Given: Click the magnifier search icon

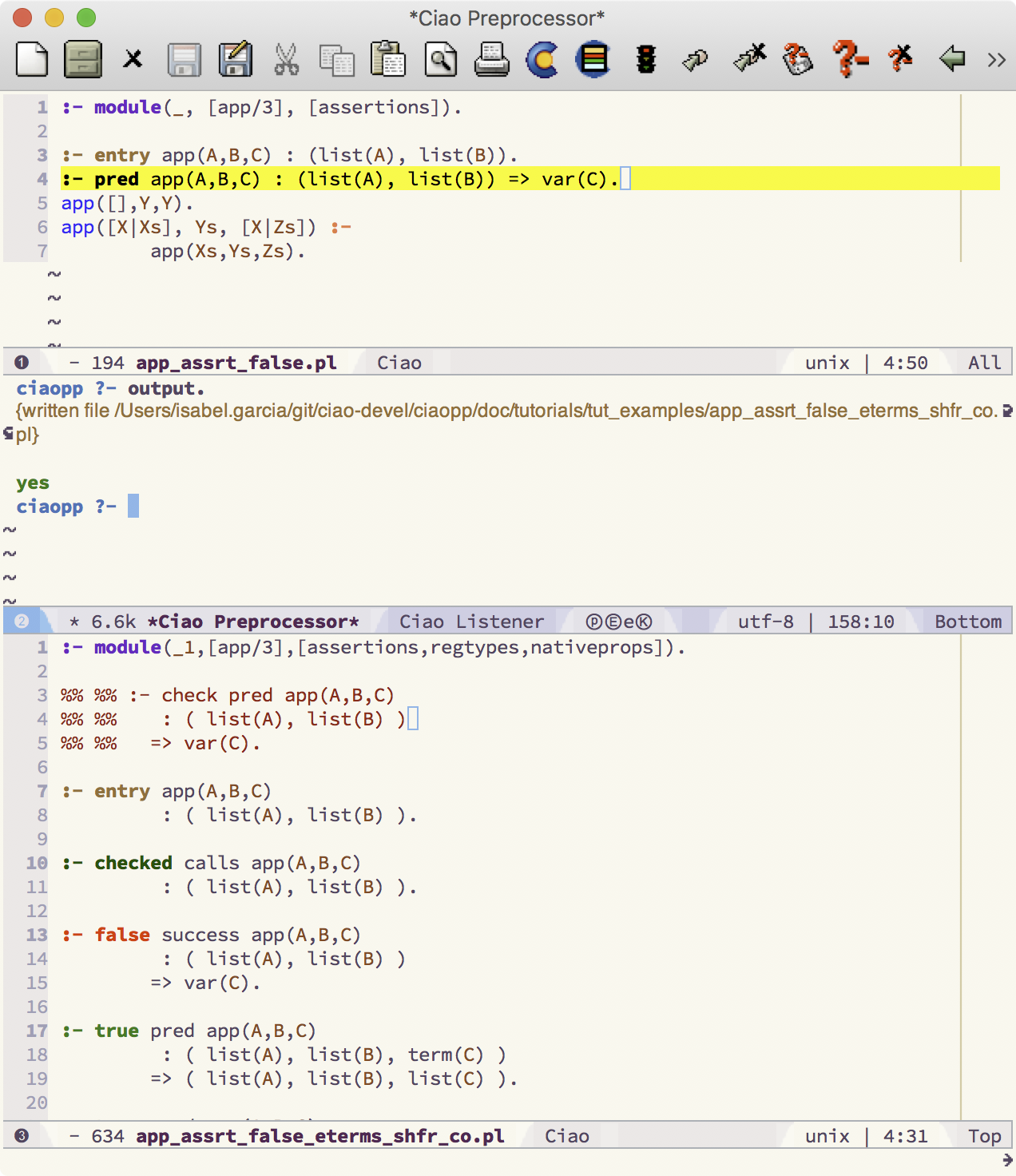Looking at the screenshot, I should 440,60.
